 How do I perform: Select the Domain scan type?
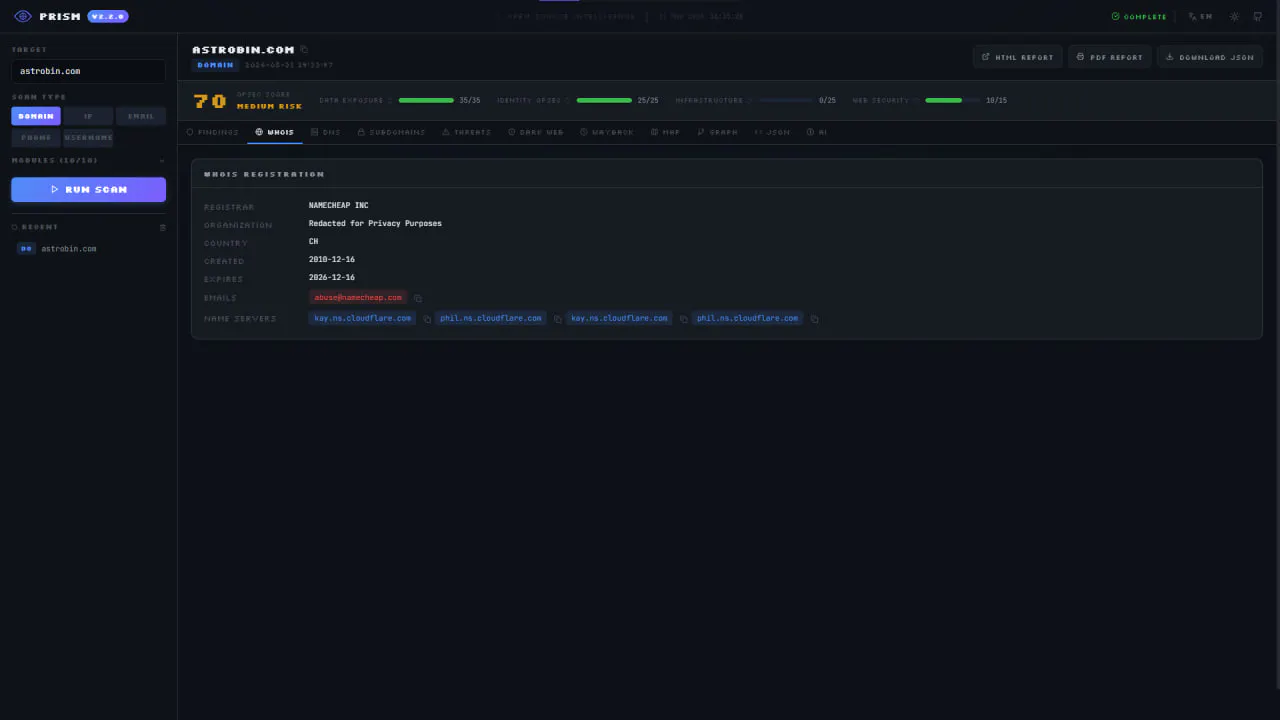pos(36,116)
